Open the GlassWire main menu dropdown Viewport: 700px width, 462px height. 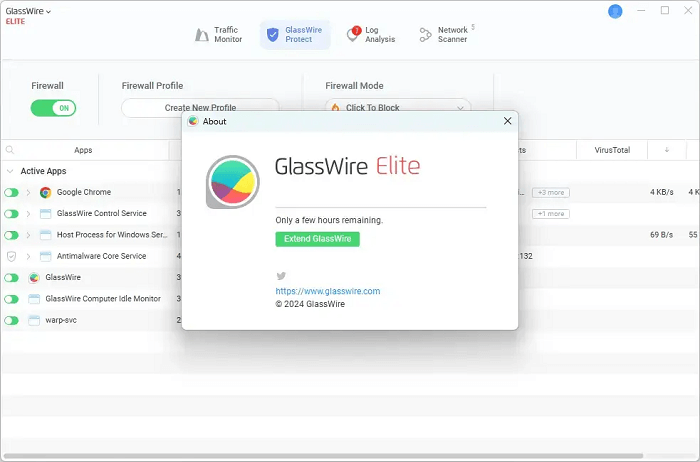click(29, 12)
